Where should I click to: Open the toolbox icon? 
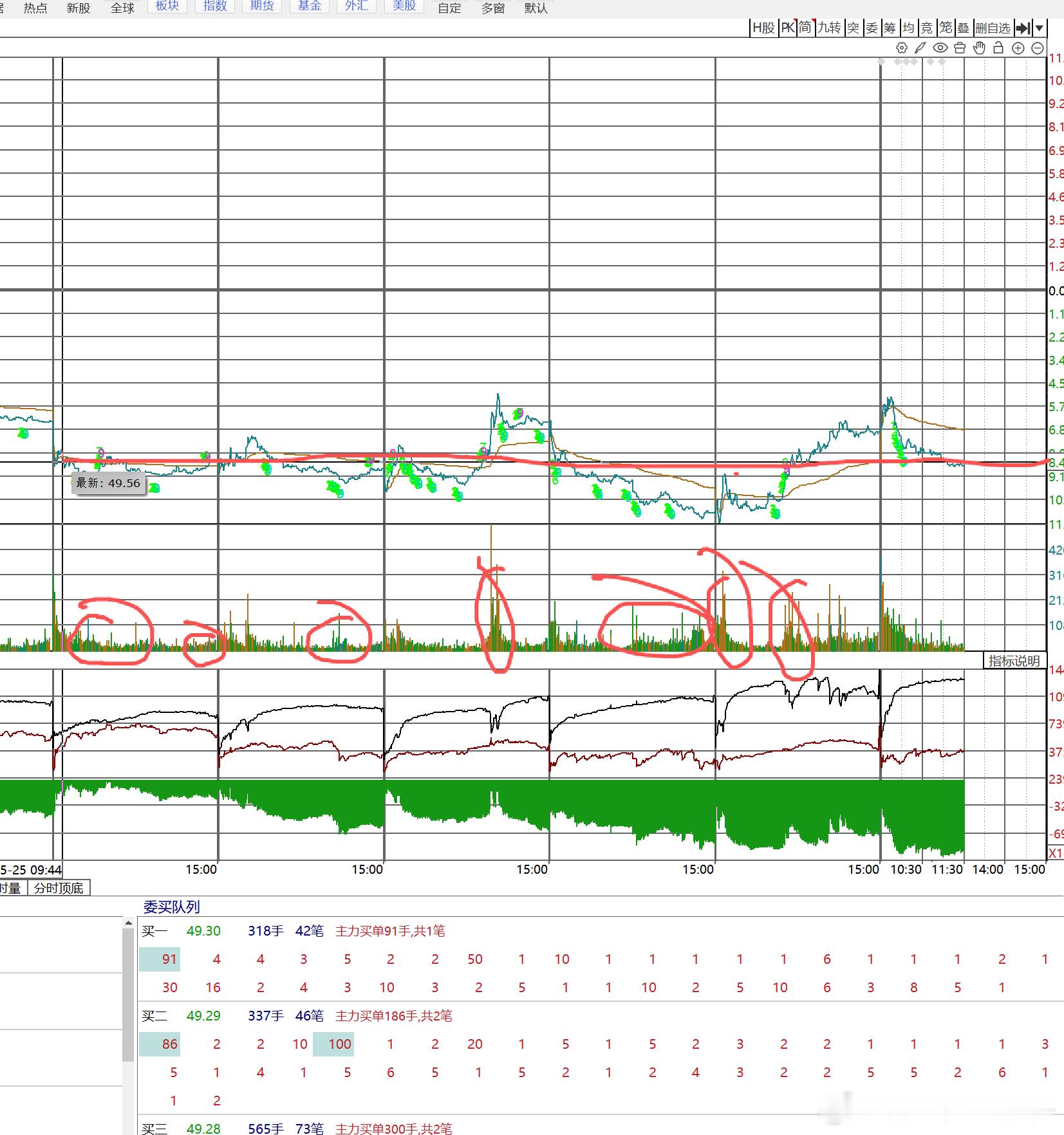tap(960, 48)
